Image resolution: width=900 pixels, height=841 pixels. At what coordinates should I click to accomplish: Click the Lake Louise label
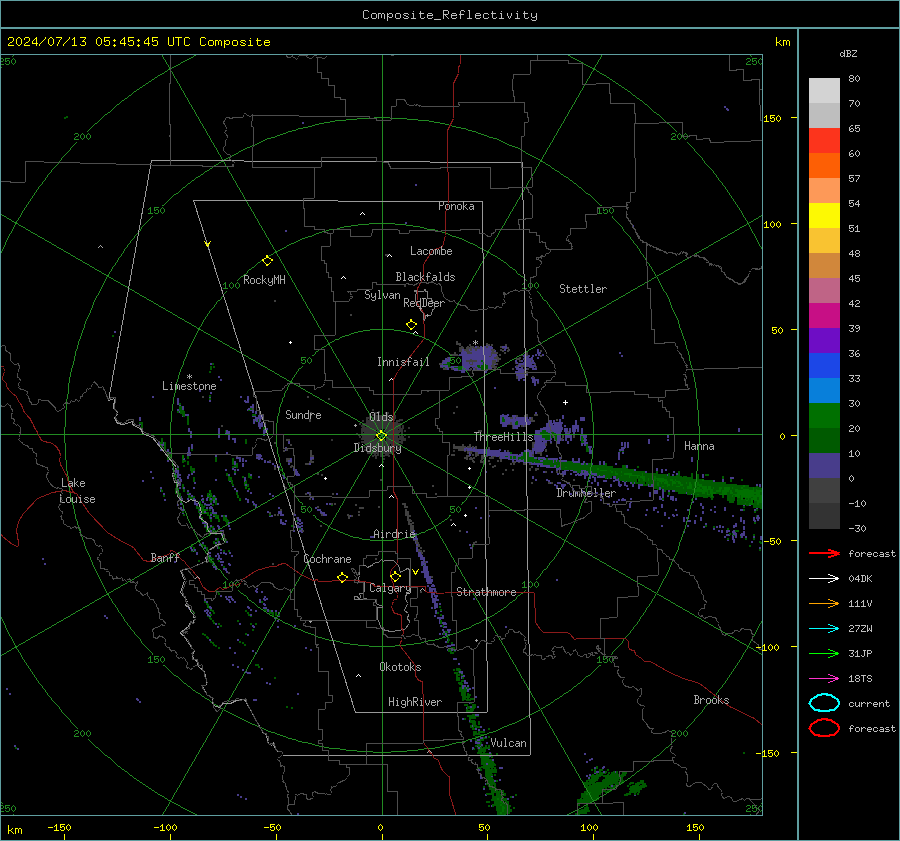(77, 491)
